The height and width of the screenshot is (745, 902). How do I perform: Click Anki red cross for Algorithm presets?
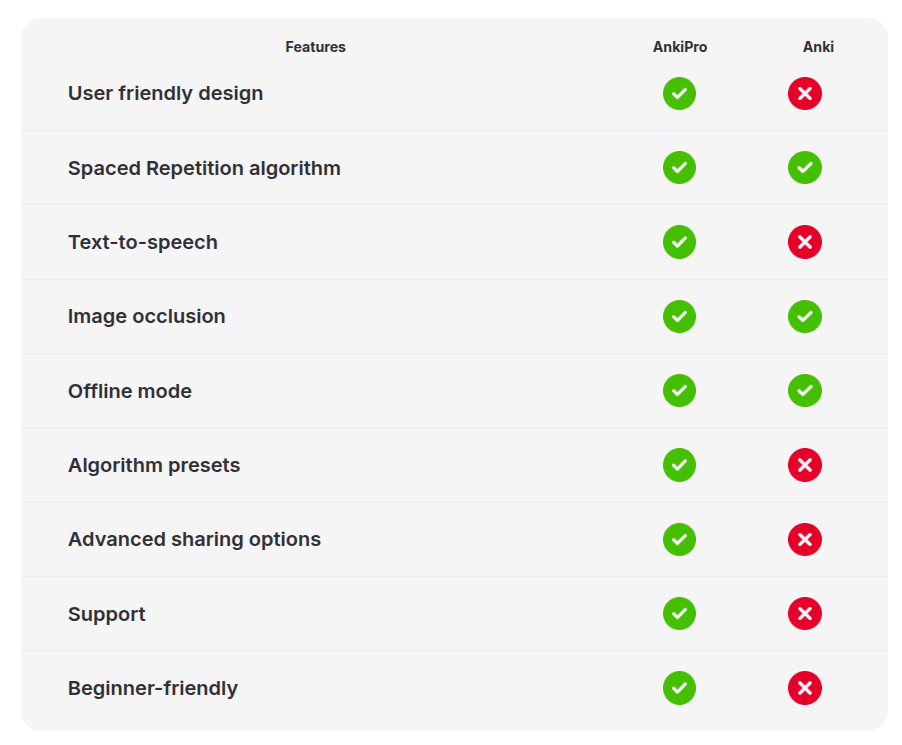(804, 465)
